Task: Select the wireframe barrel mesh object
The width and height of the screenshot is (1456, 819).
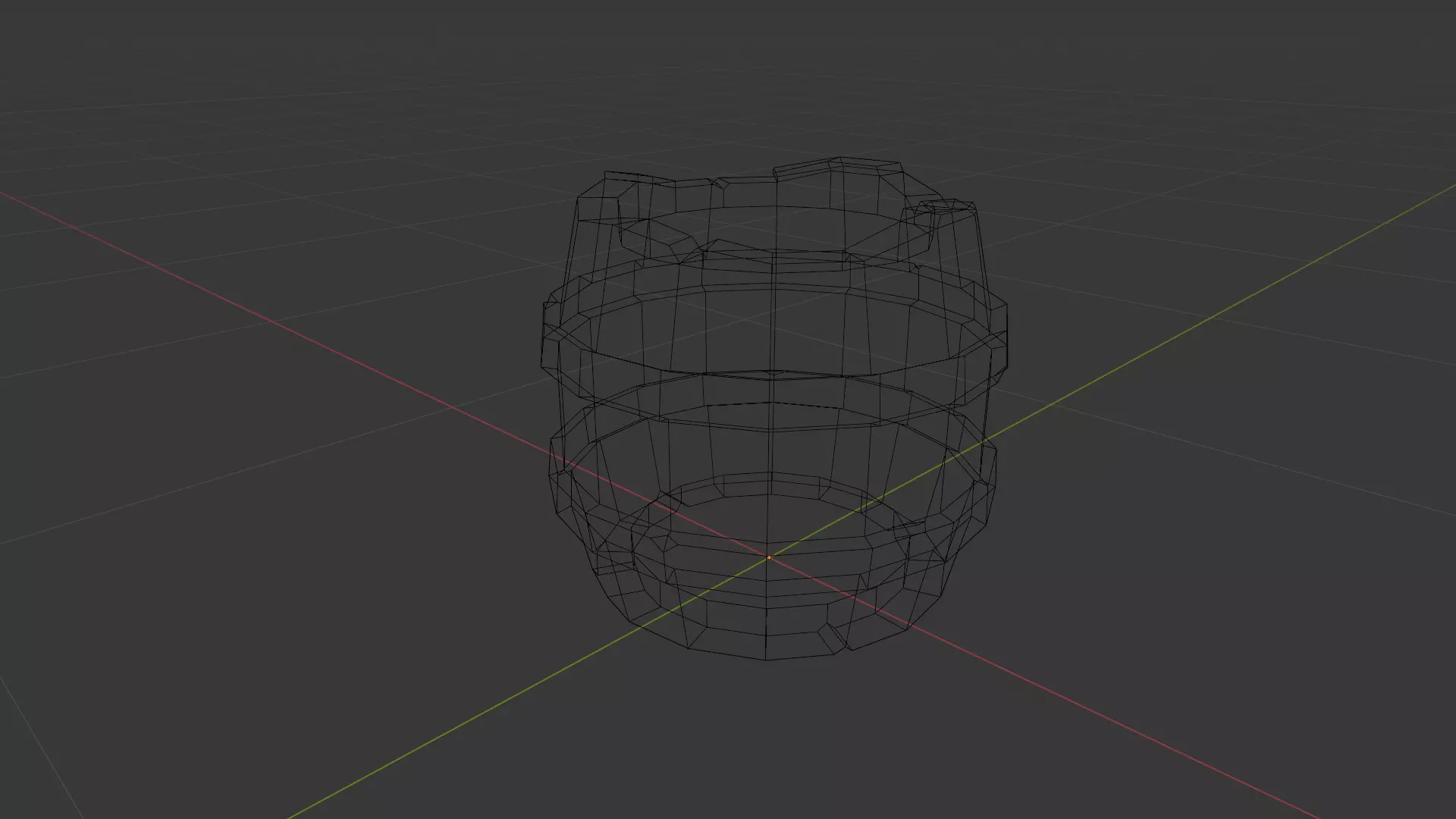Action: point(773,409)
